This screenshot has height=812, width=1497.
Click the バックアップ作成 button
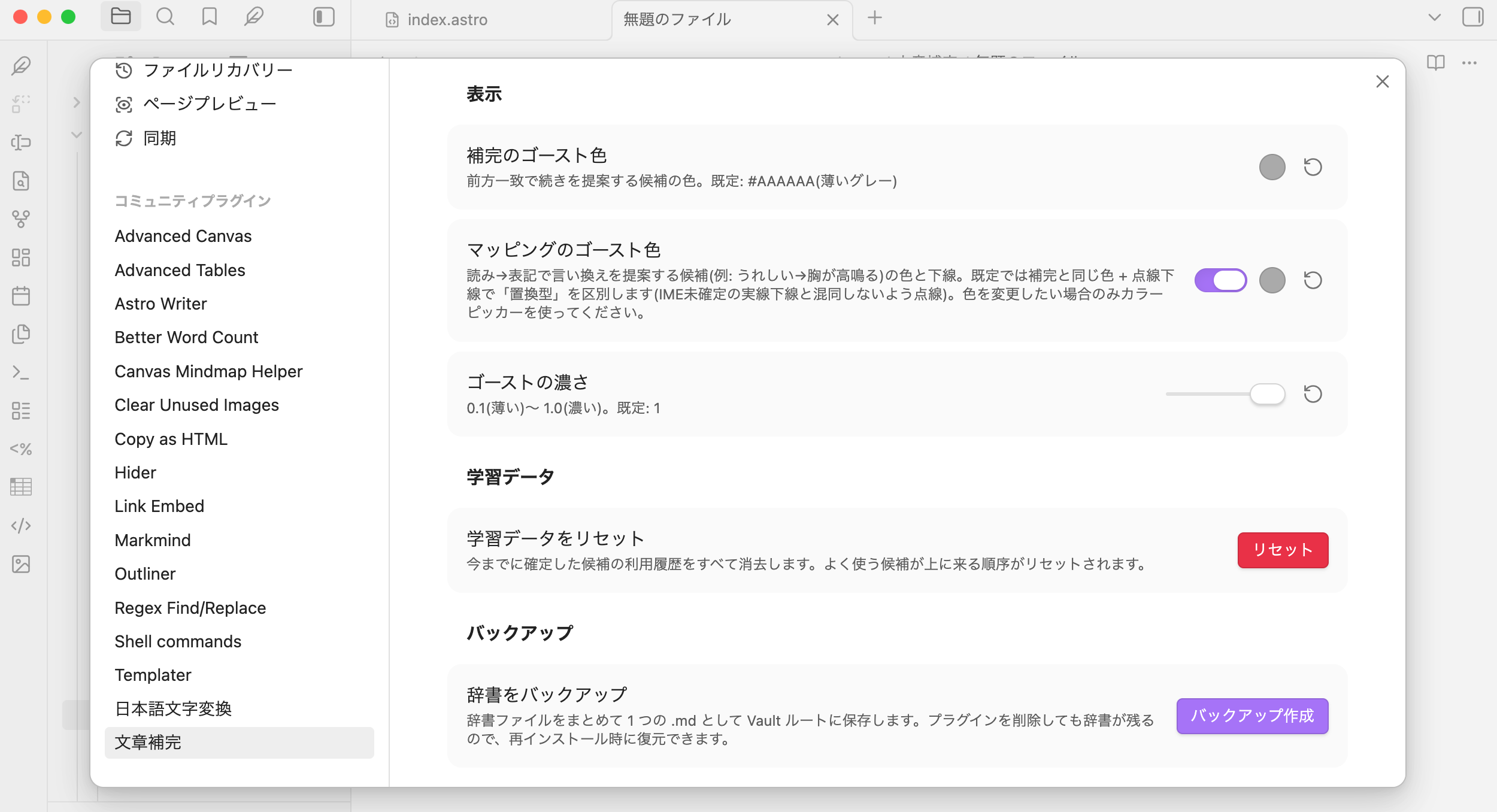1252,716
